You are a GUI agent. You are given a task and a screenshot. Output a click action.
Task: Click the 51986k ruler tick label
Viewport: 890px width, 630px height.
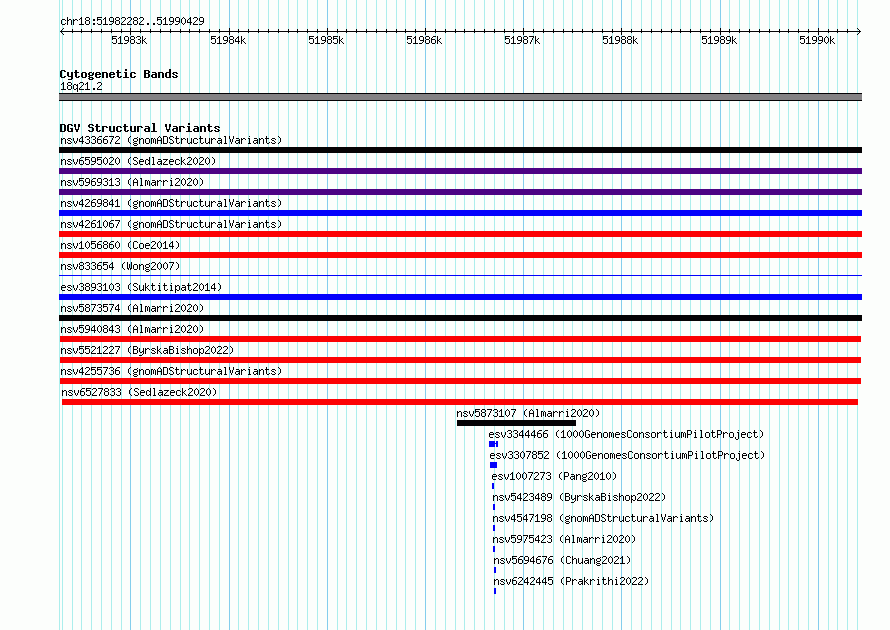click(424, 40)
